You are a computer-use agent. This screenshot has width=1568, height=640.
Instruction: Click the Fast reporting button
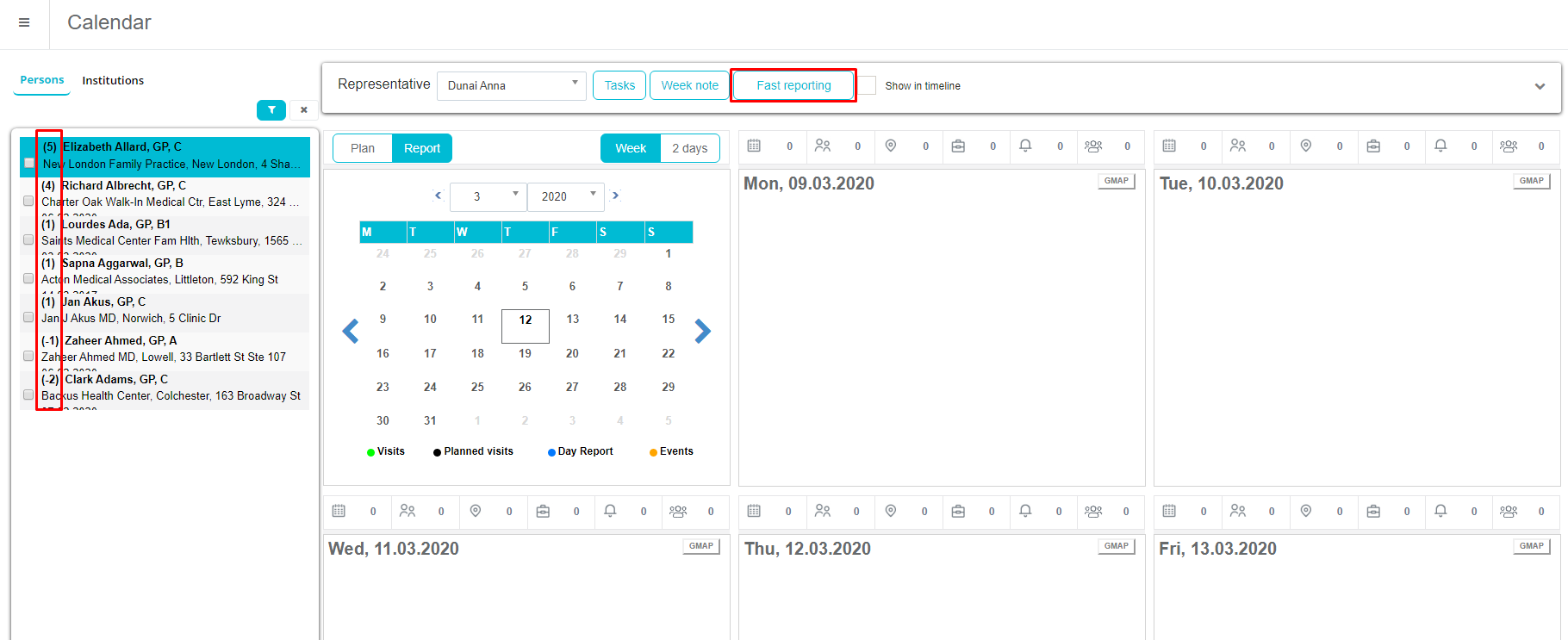tap(793, 85)
